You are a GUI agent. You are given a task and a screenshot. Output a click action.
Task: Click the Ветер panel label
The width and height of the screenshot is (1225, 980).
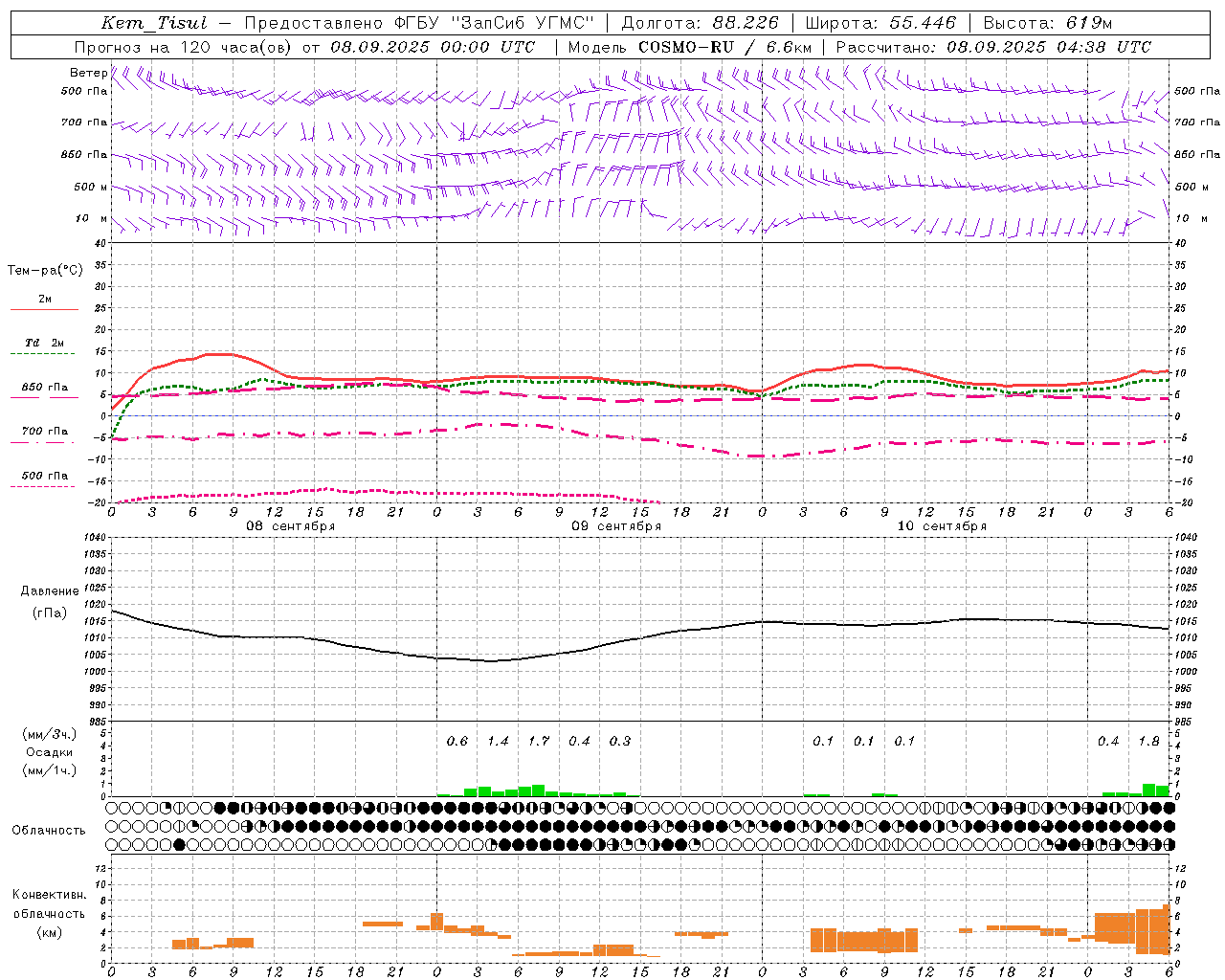point(88,73)
